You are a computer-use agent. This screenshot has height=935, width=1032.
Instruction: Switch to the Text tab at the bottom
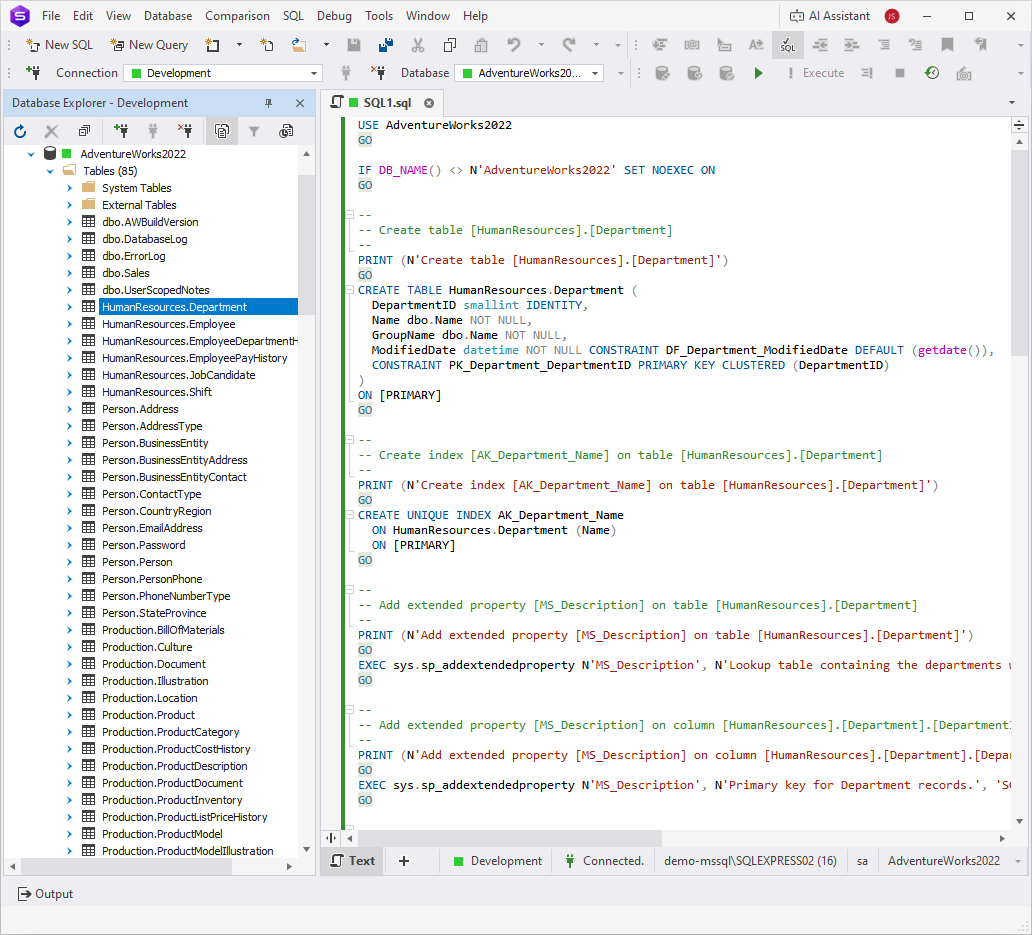352,860
